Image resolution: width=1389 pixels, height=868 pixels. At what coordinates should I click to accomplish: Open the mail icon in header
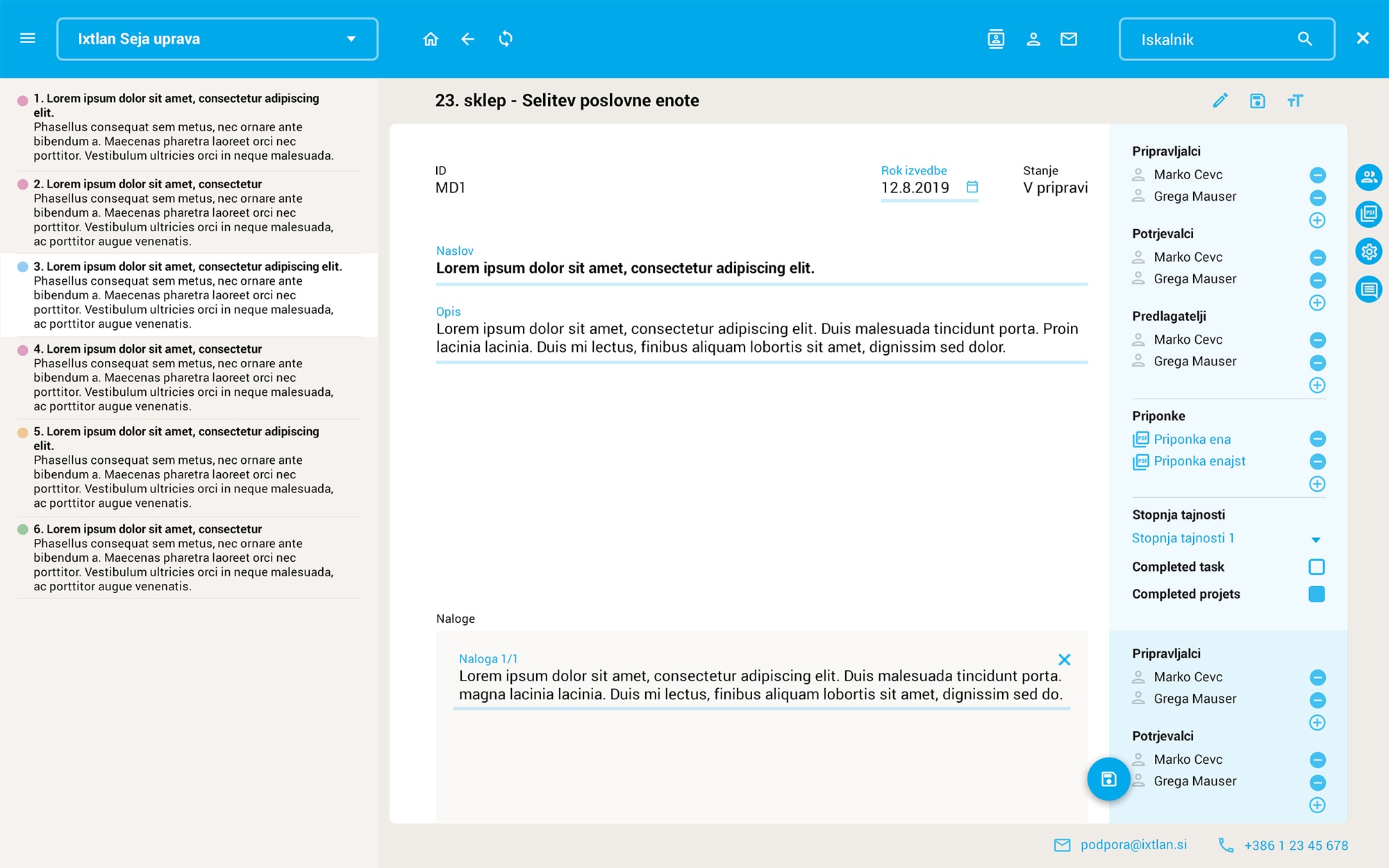(x=1069, y=39)
